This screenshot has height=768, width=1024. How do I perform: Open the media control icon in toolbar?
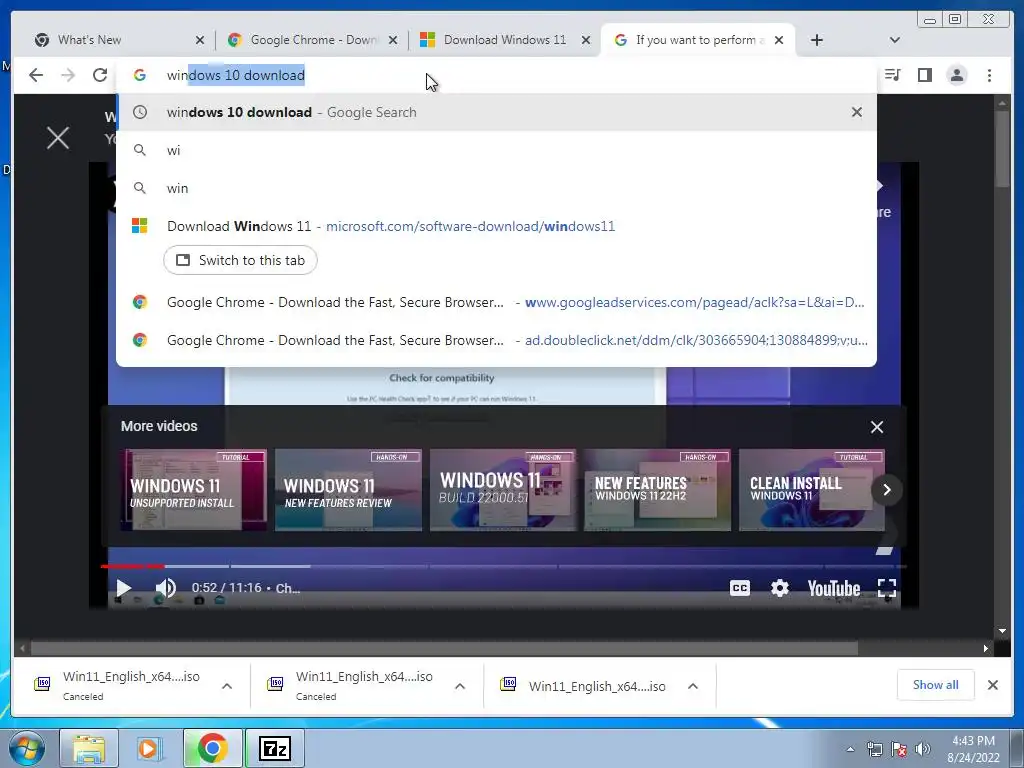tap(892, 75)
